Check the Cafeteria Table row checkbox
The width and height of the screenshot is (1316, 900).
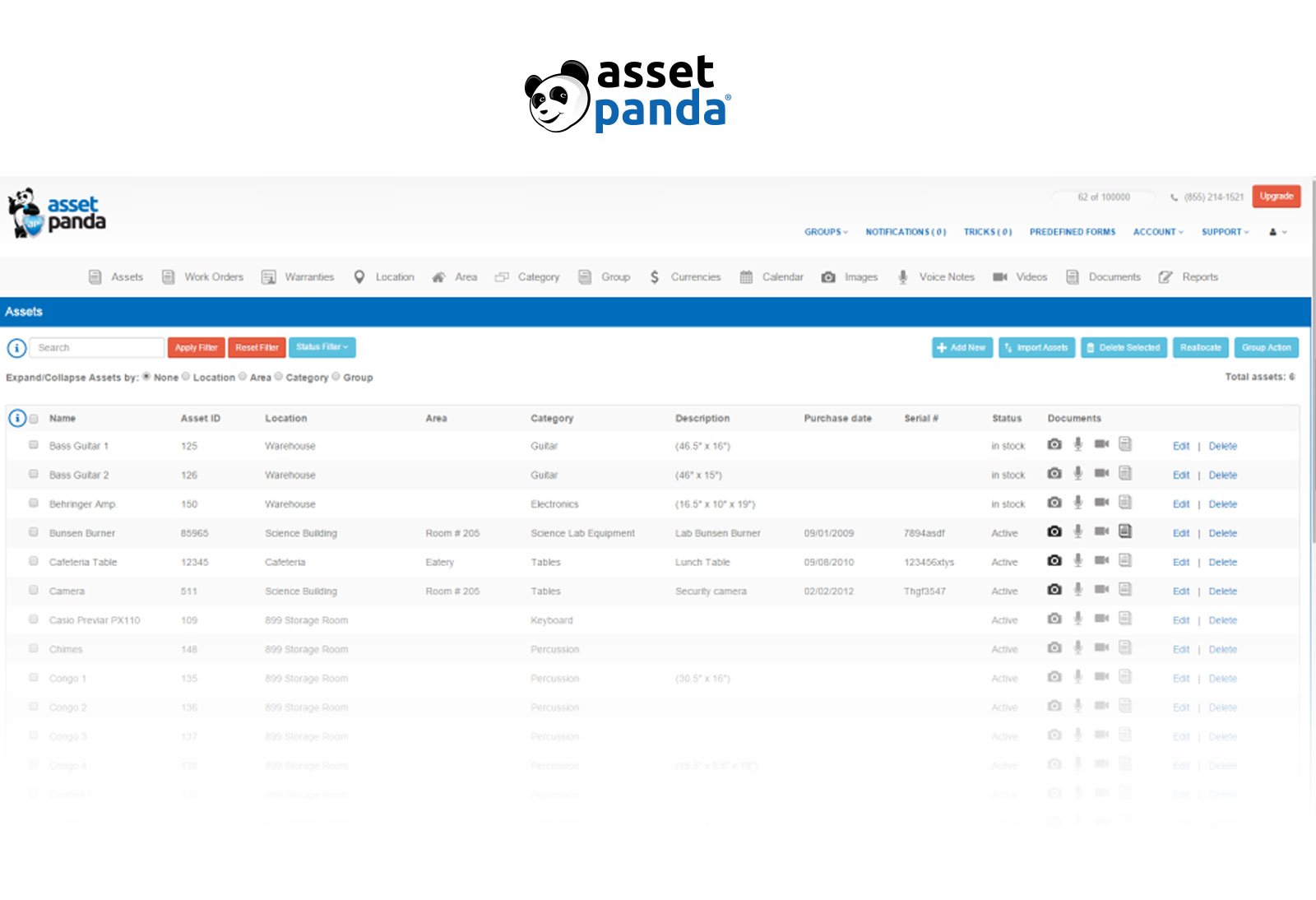click(34, 561)
